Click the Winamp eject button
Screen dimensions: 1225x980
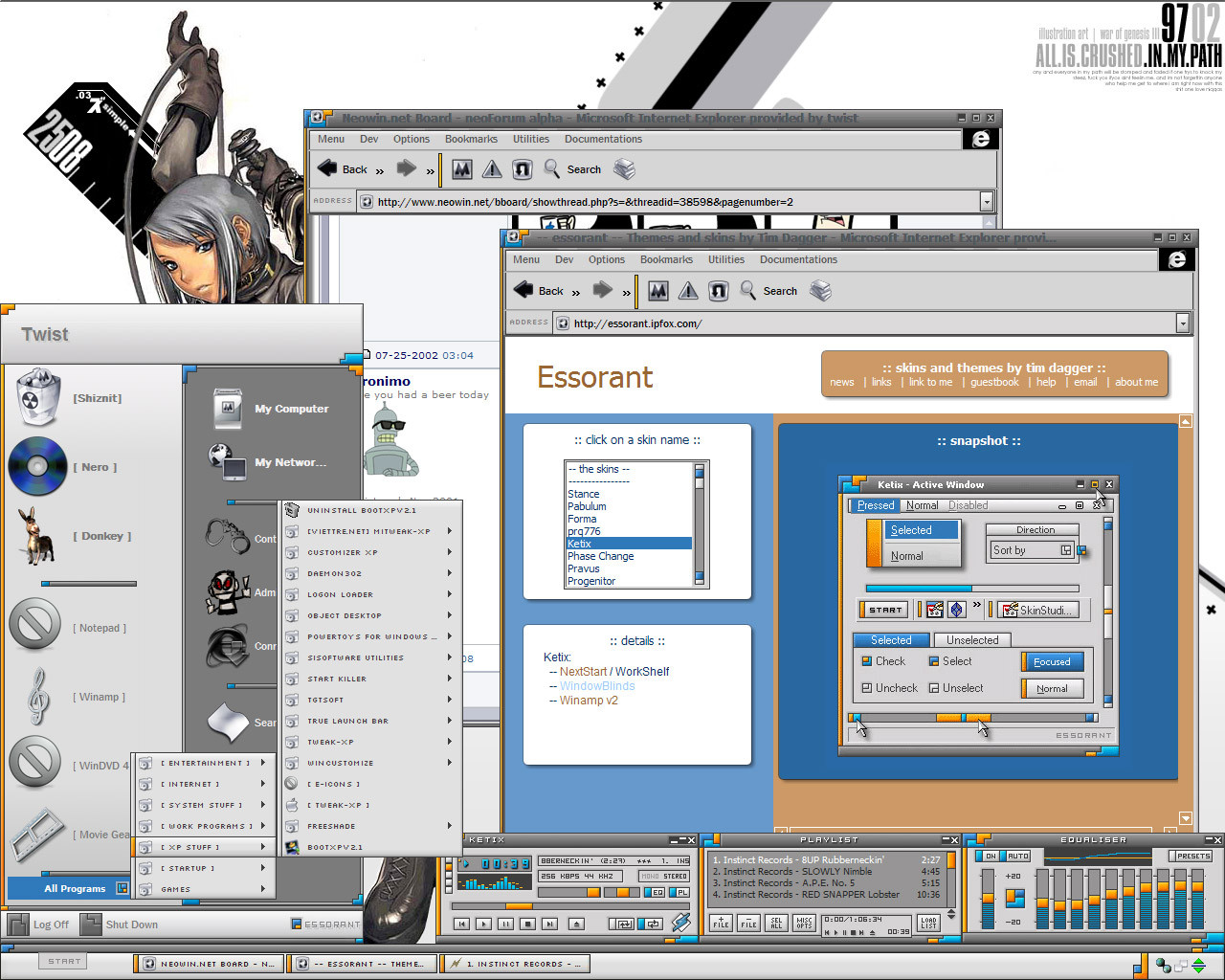pos(576,924)
